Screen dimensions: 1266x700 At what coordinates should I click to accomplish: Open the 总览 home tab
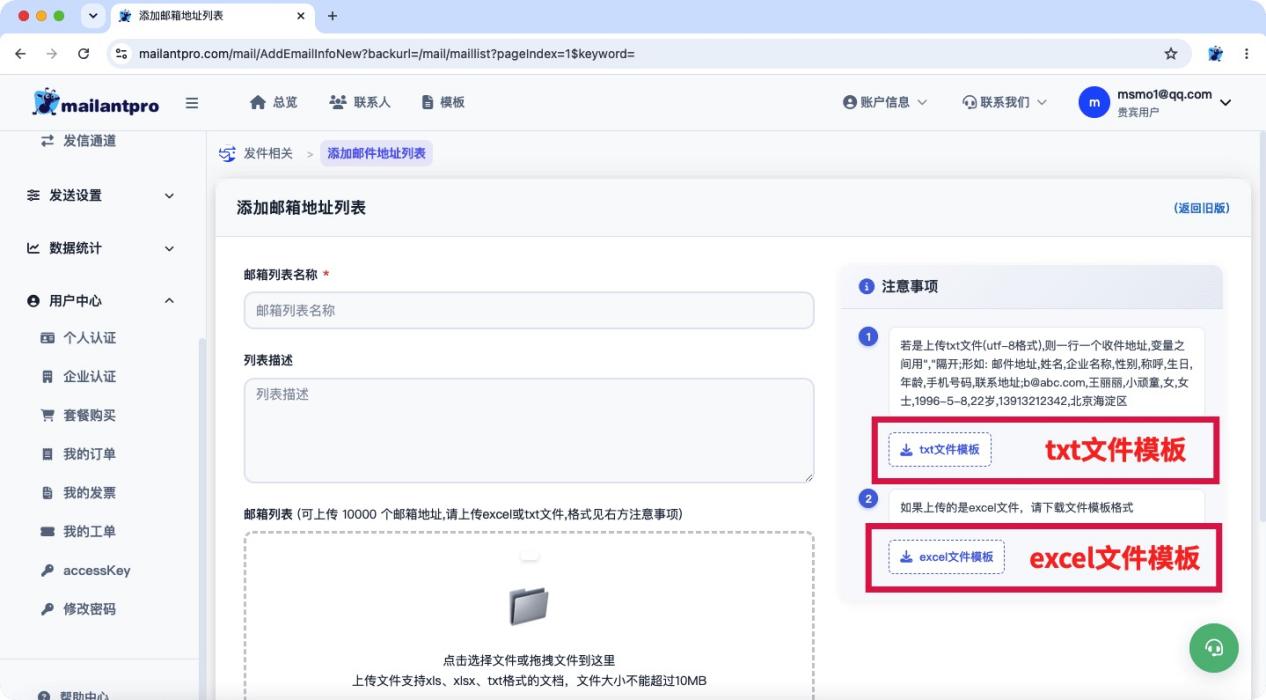click(273, 102)
